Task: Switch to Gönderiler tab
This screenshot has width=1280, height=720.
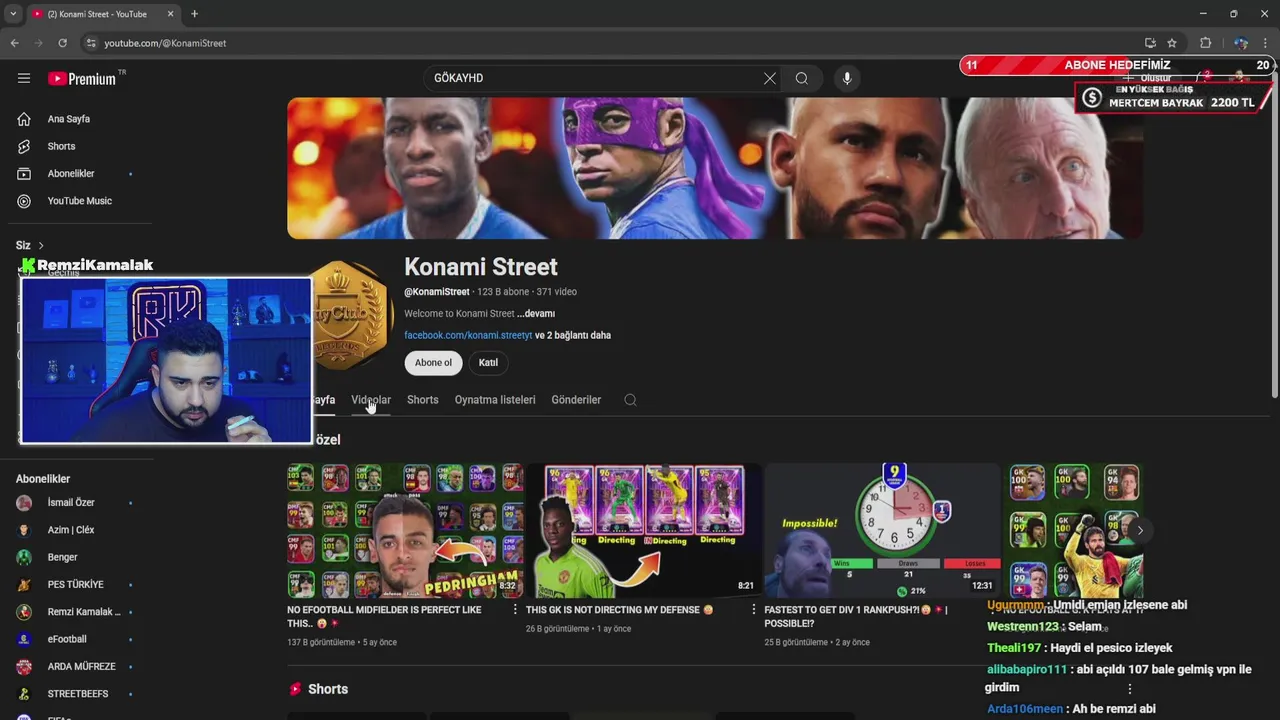Action: coord(576,400)
